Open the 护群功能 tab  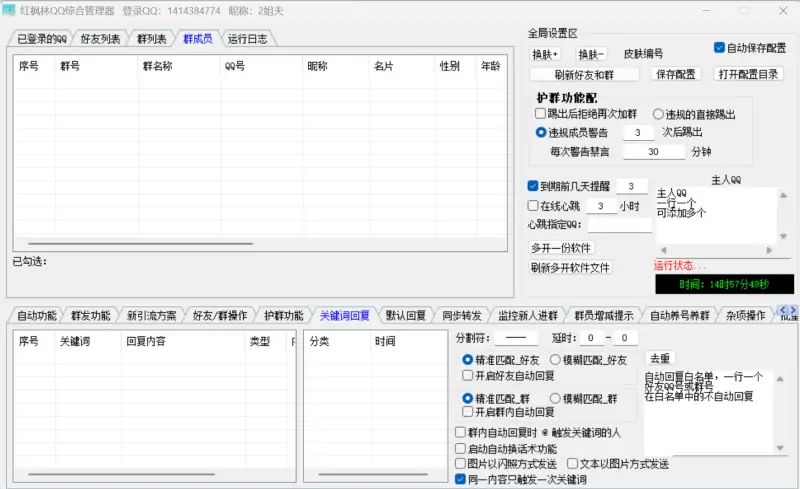(x=283, y=315)
